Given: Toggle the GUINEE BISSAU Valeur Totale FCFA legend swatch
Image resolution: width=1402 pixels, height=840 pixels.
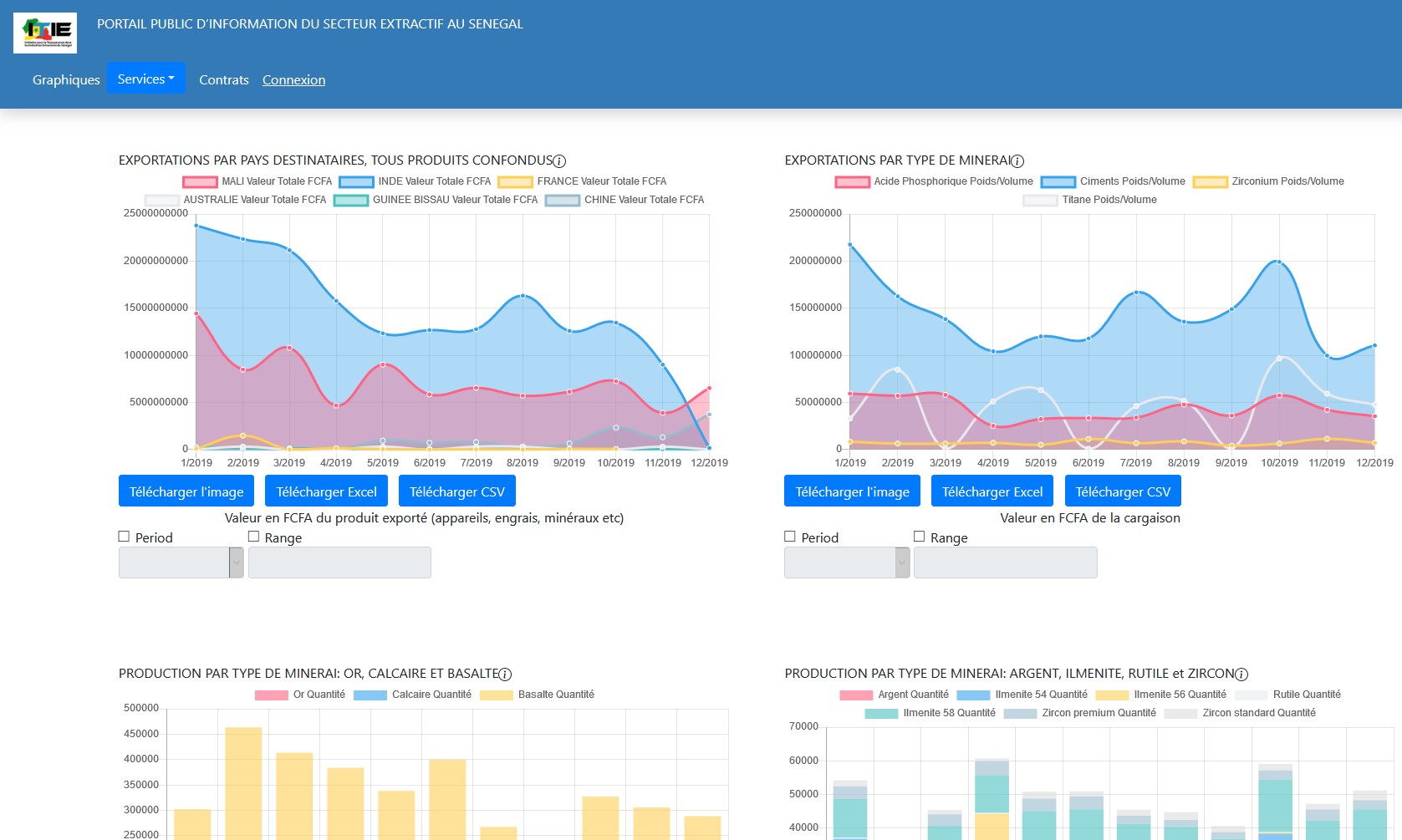Looking at the screenshot, I should pos(350,200).
